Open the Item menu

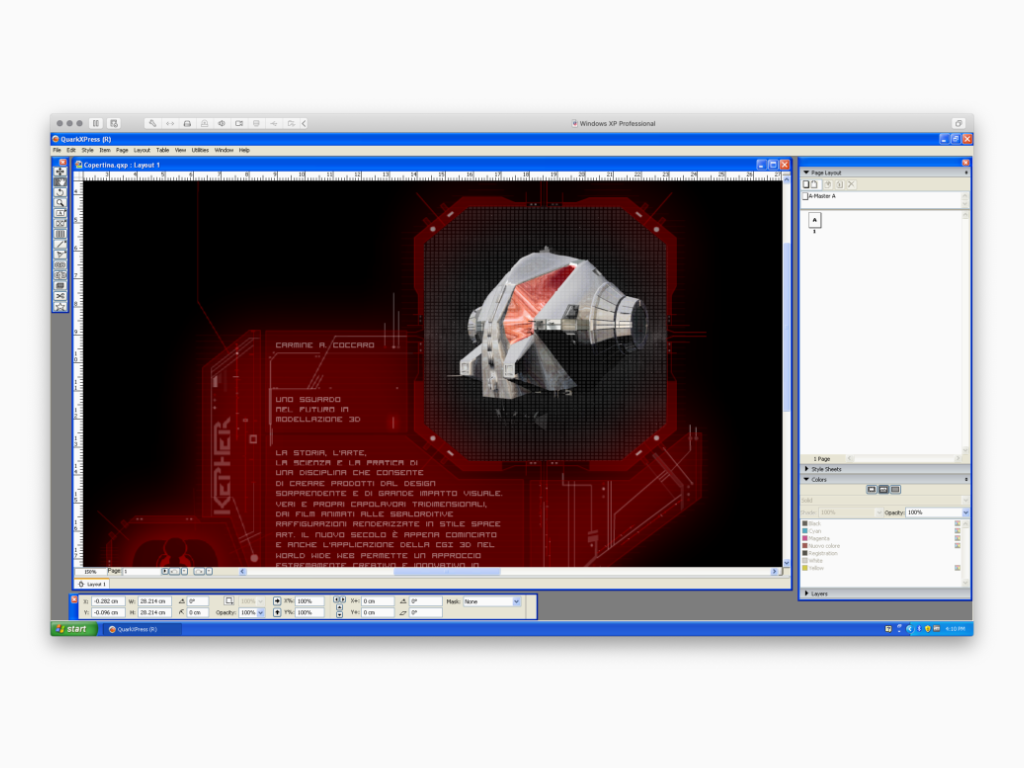pyautogui.click(x=104, y=150)
